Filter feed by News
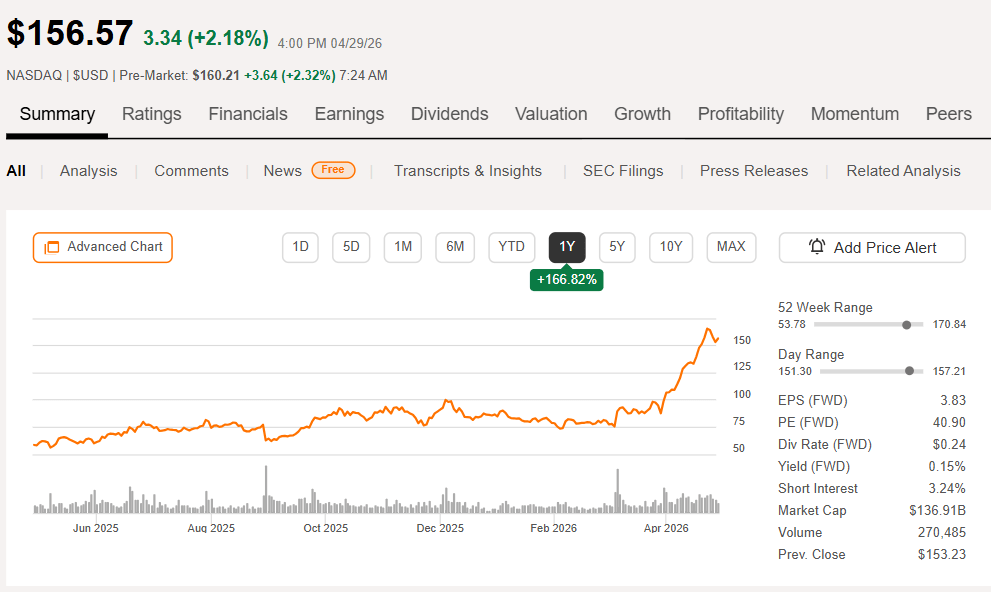The width and height of the screenshot is (991, 592). pos(283,171)
